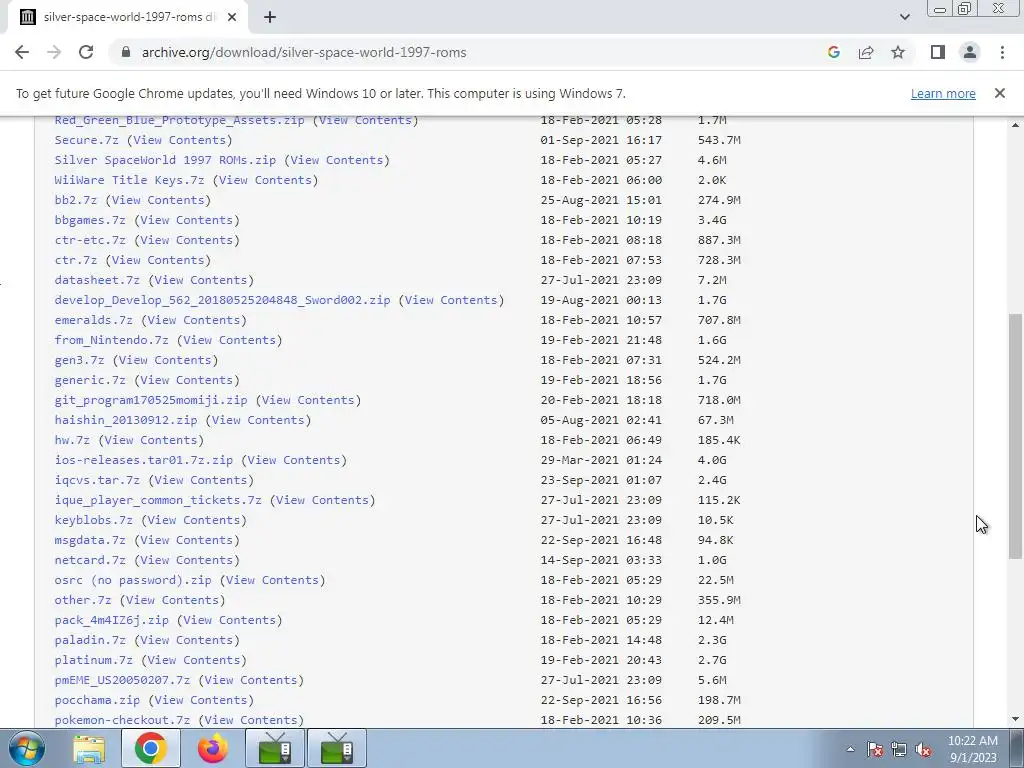Open Windows Start menu
The image size is (1024, 768).
27,748
